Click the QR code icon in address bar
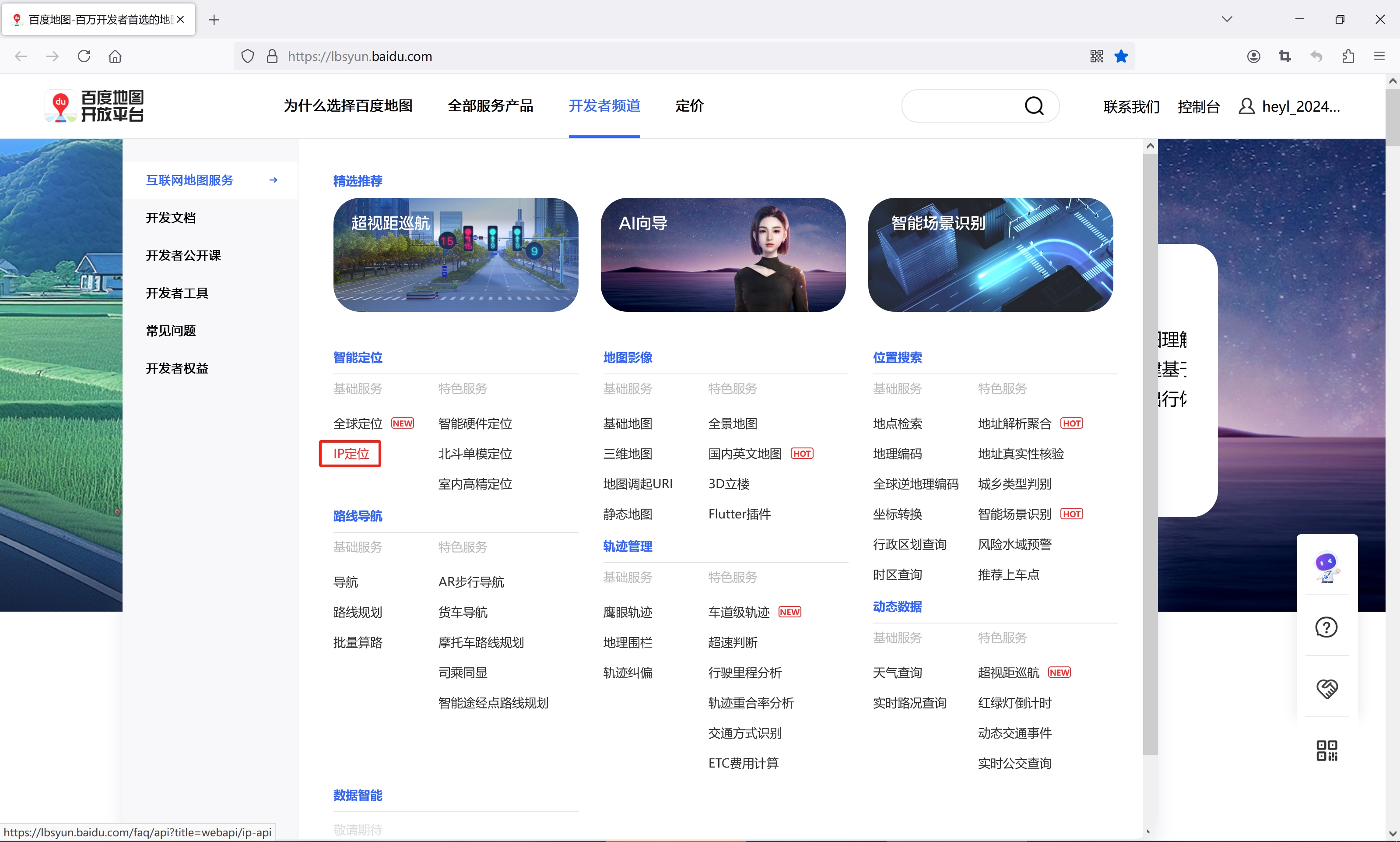Screen dimensions: 1400x842 click(1096, 56)
